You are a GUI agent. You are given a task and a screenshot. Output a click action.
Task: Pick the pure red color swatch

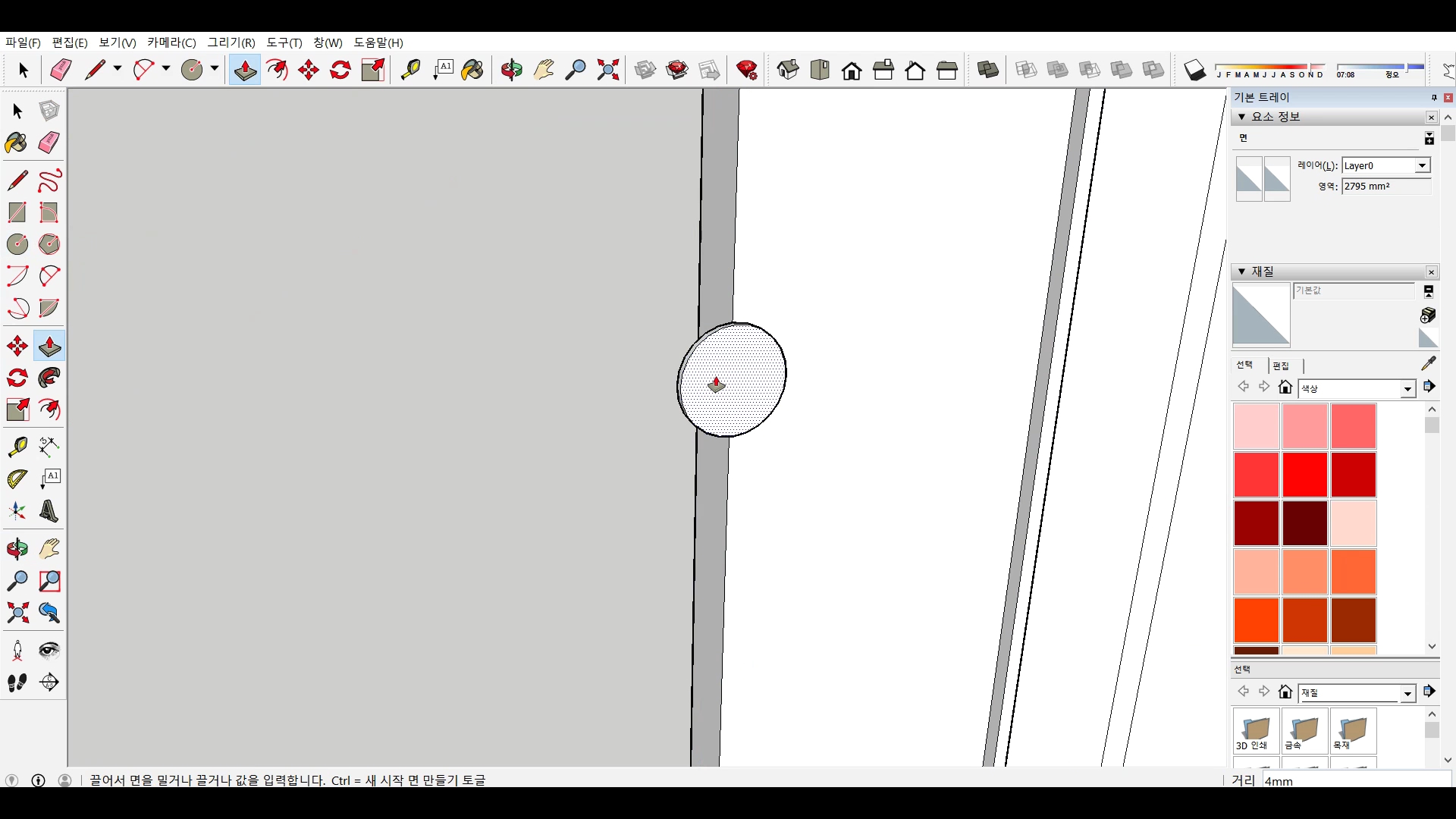(x=1304, y=475)
